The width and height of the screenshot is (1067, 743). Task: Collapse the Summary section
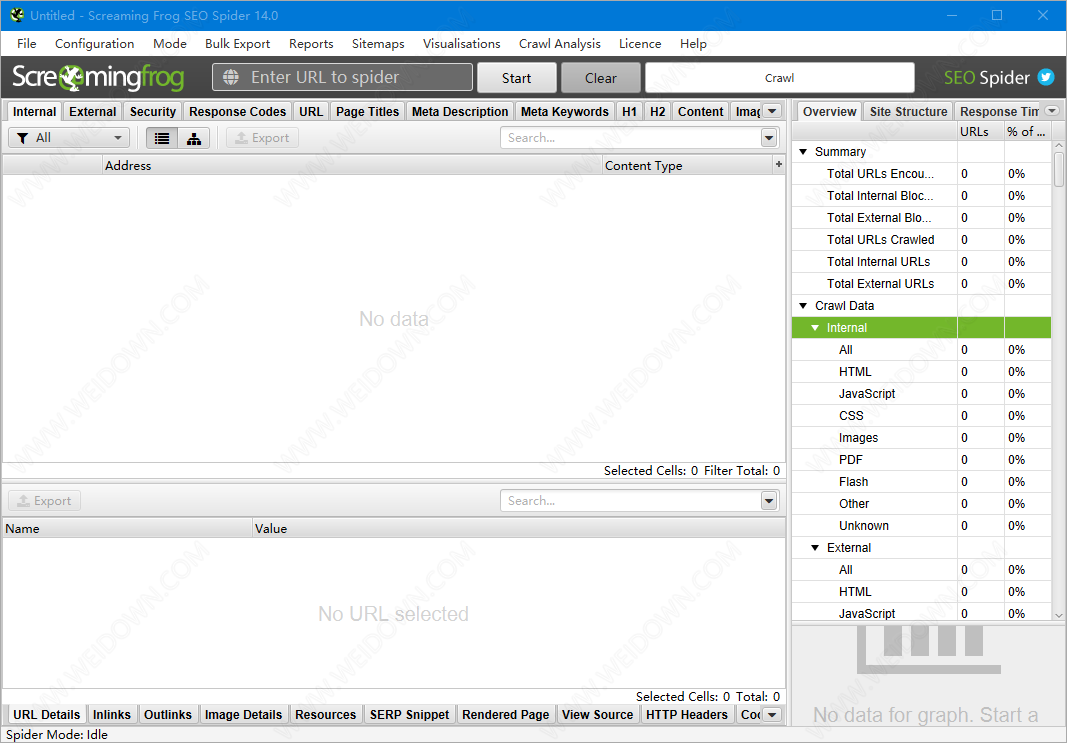point(803,152)
